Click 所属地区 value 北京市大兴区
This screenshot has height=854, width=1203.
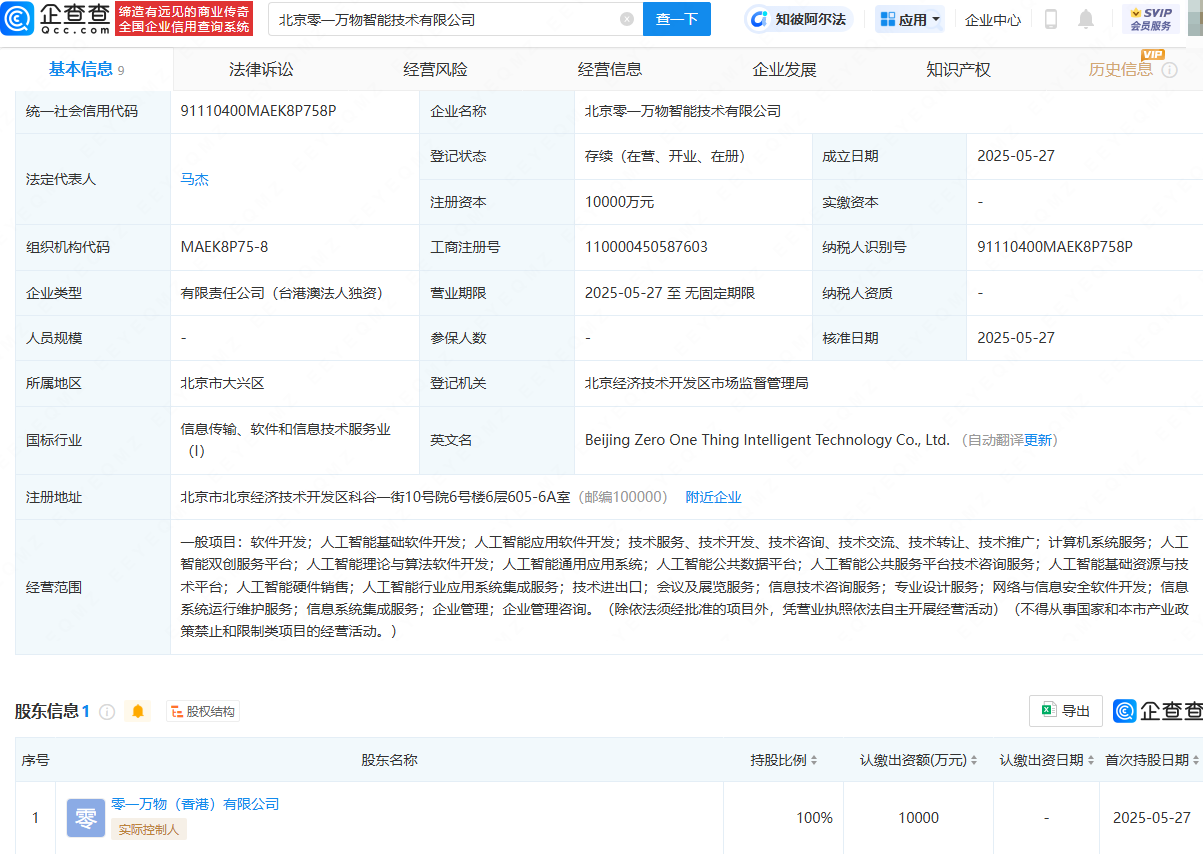pos(222,383)
